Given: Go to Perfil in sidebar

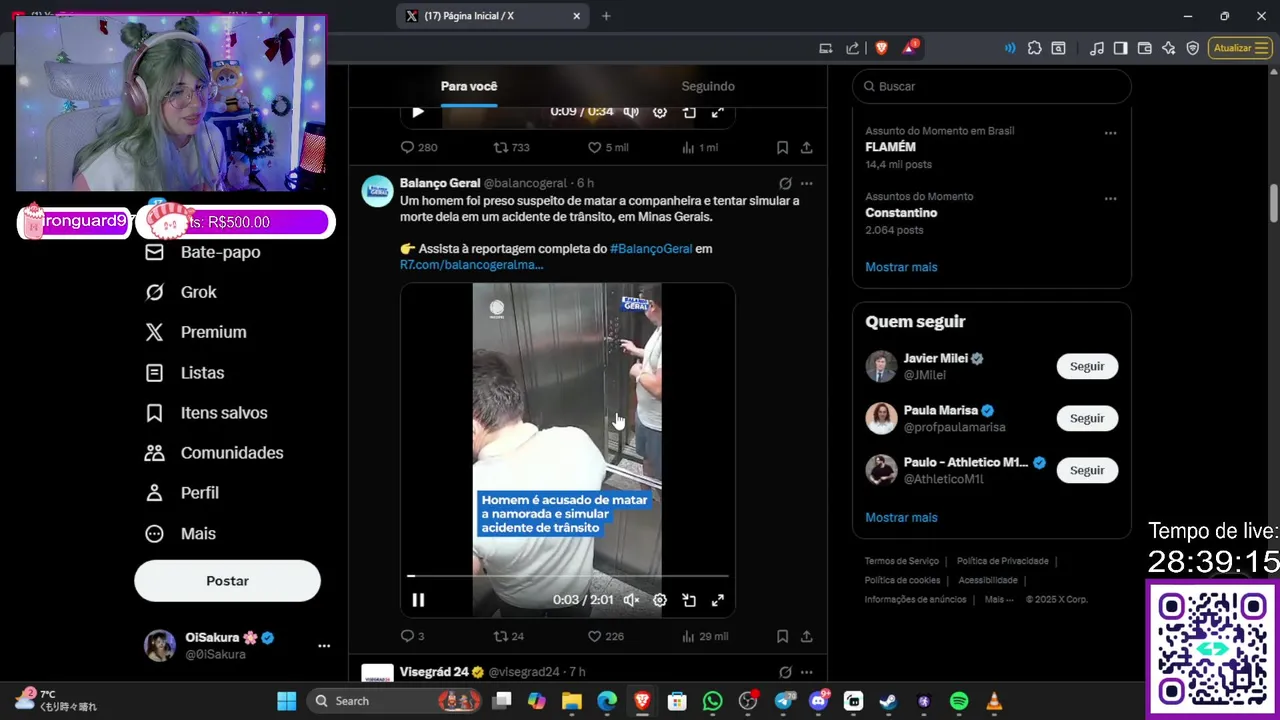Looking at the screenshot, I should (x=182, y=493).
